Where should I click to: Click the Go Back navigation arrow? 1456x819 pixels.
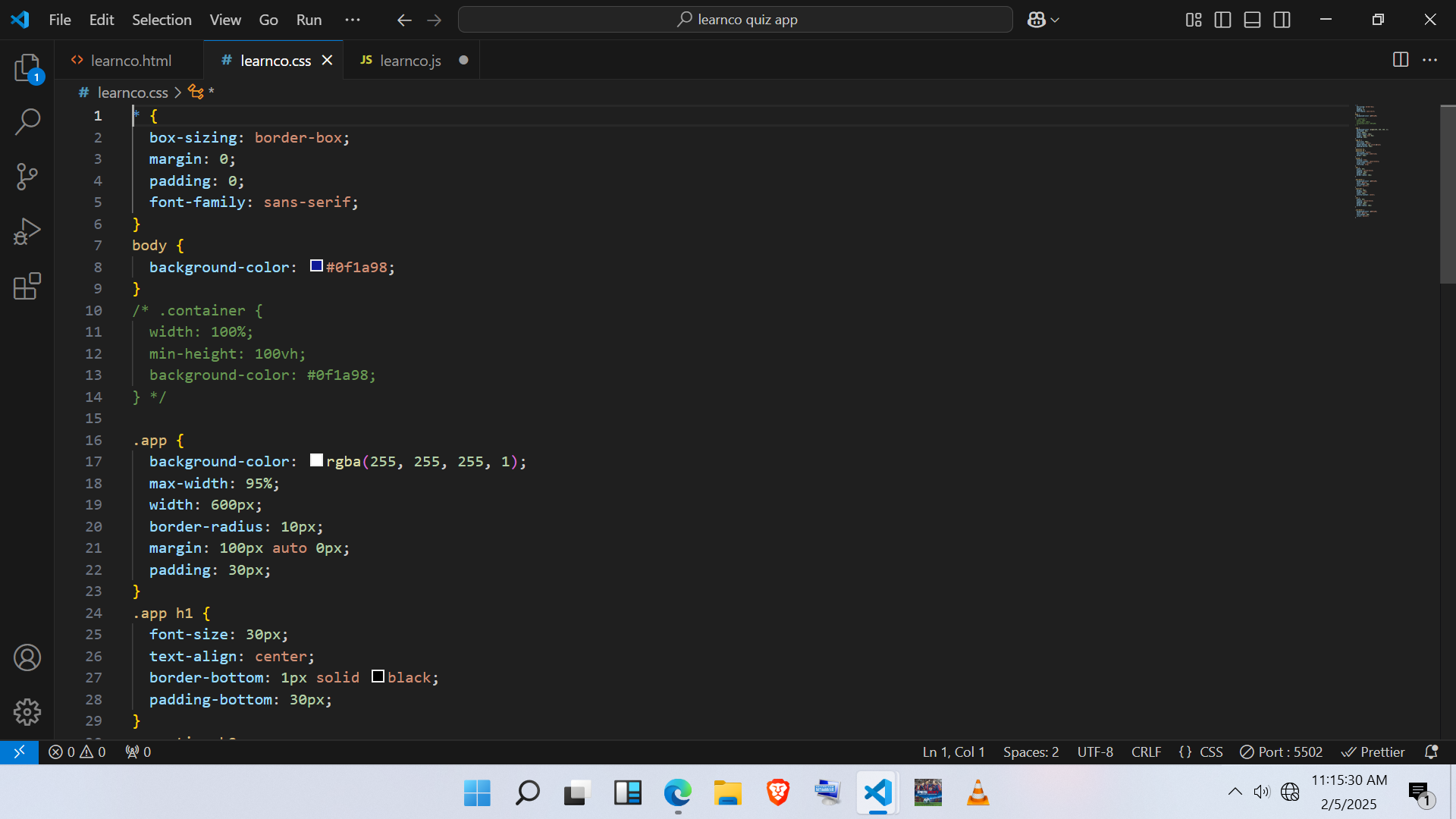404,20
